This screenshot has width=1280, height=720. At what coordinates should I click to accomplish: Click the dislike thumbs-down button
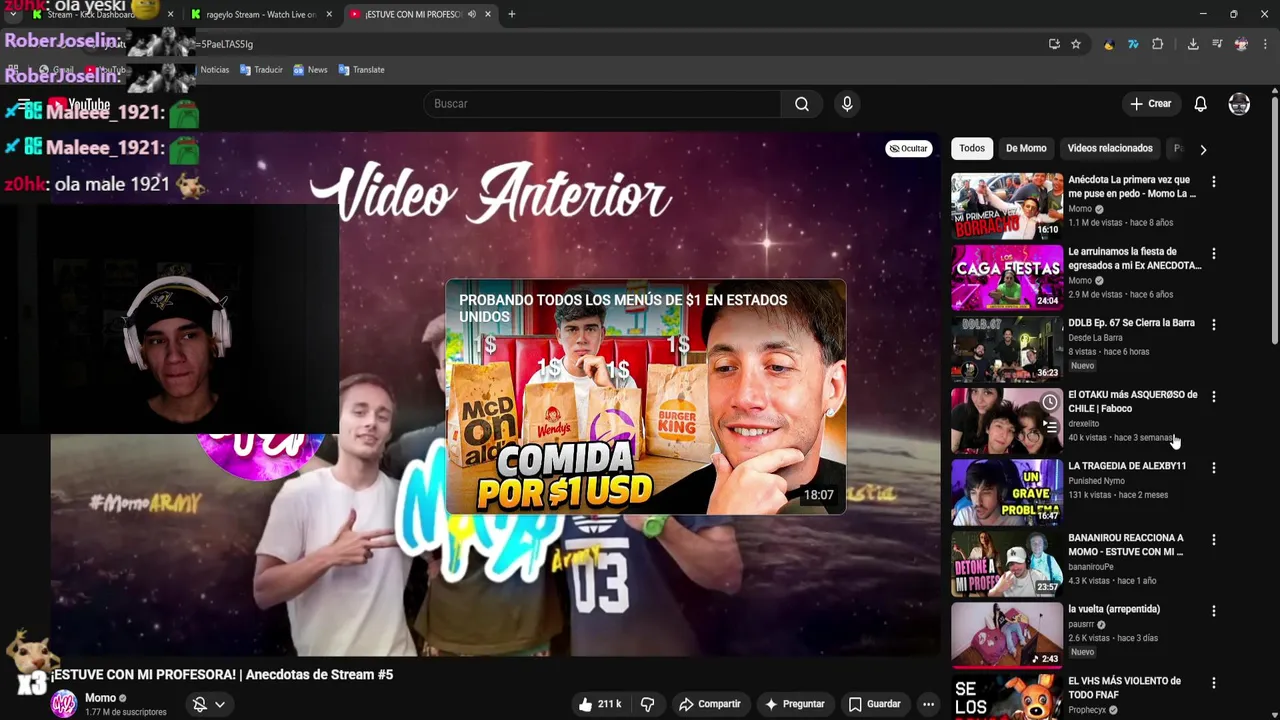tap(647, 704)
